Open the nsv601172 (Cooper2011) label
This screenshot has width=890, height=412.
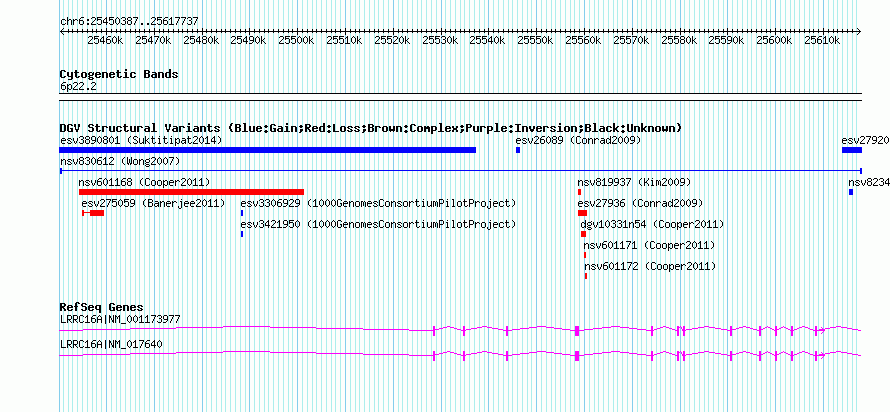(x=650, y=266)
